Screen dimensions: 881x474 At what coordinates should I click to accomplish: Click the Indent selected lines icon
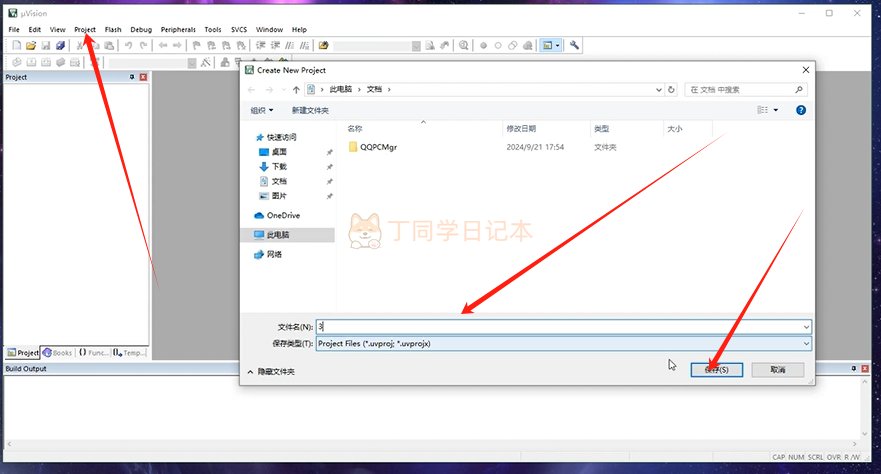click(261, 45)
